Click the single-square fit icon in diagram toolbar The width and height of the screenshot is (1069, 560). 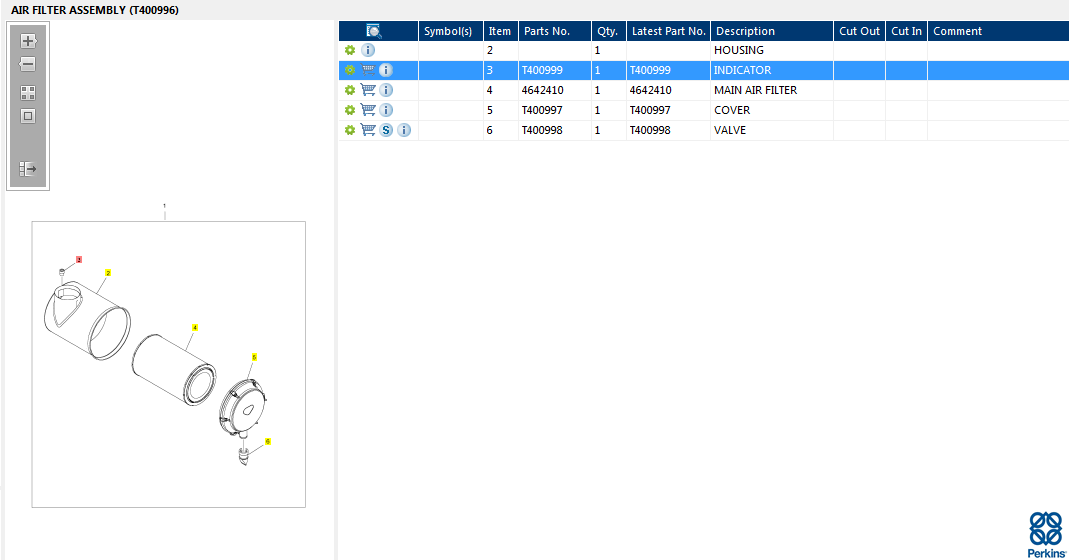point(28,116)
